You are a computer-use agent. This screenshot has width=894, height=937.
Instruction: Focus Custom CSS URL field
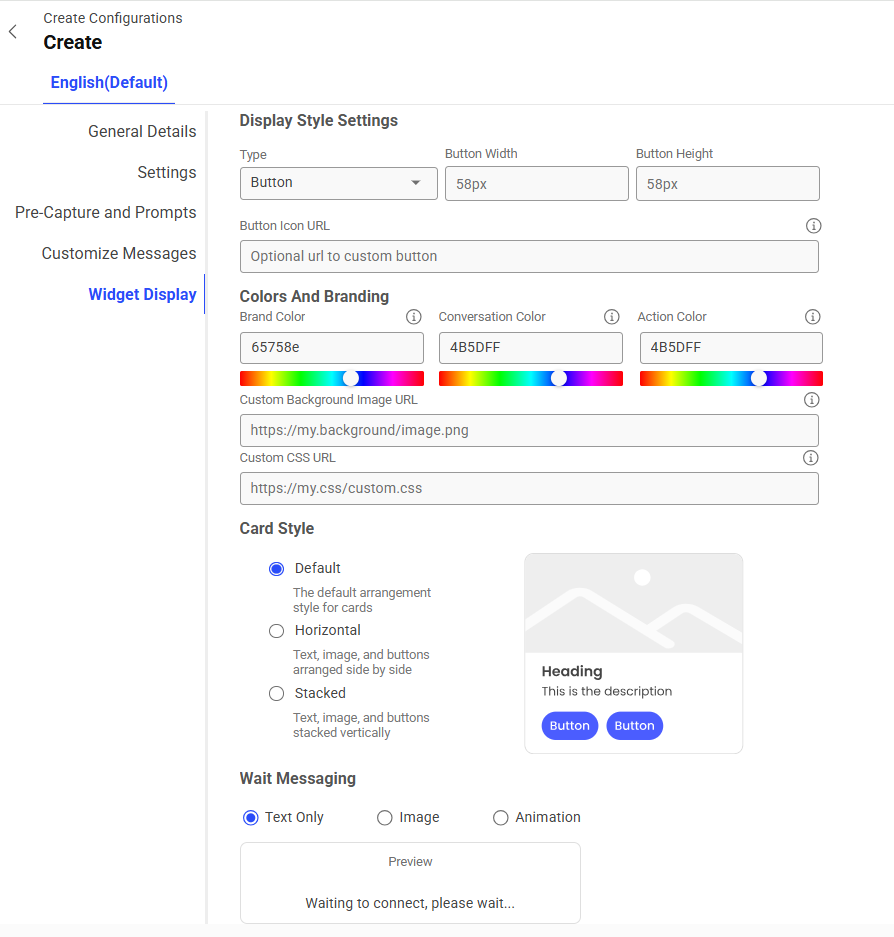[529, 488]
